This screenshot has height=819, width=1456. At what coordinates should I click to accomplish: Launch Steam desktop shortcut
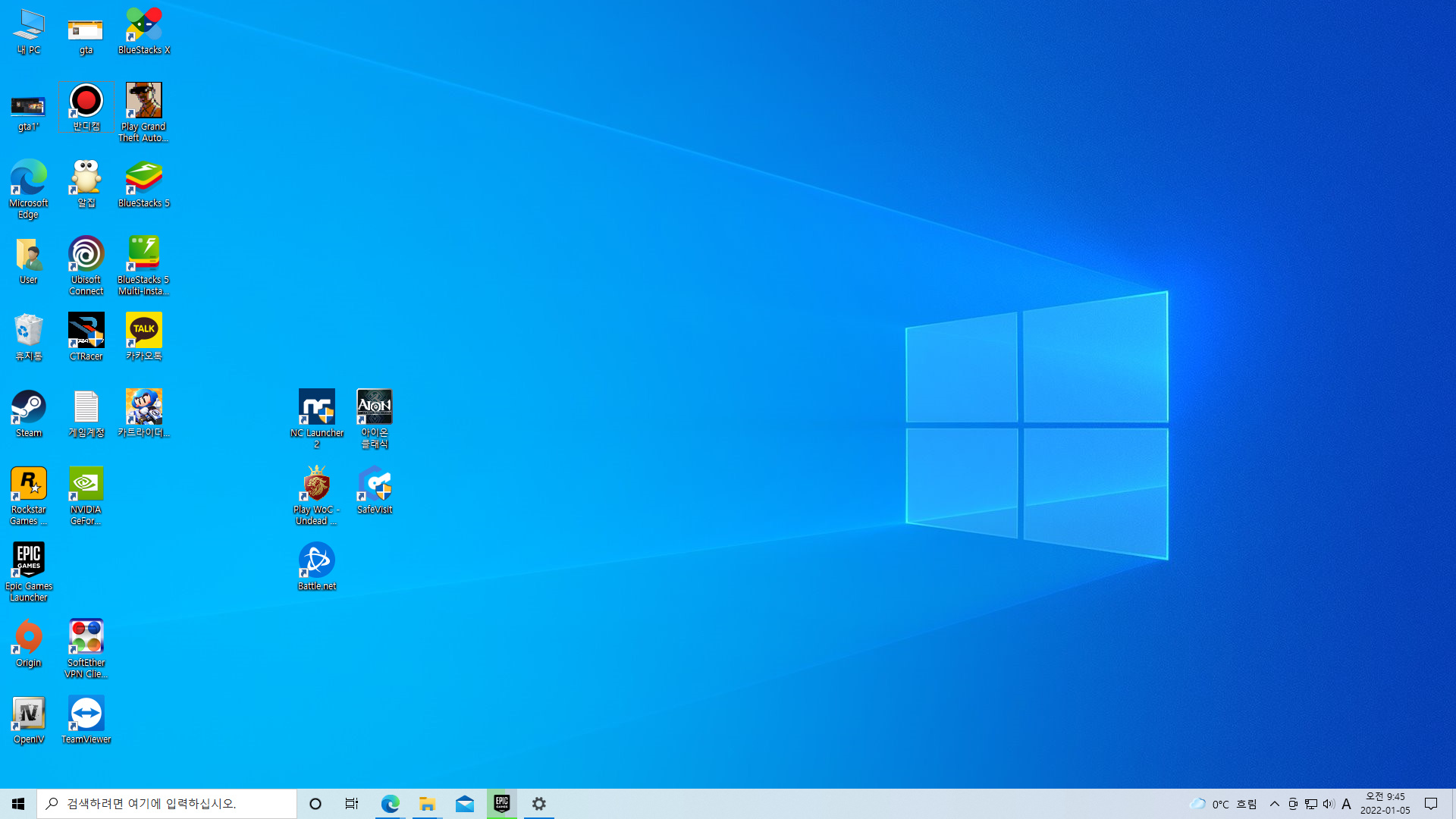pyautogui.click(x=29, y=415)
